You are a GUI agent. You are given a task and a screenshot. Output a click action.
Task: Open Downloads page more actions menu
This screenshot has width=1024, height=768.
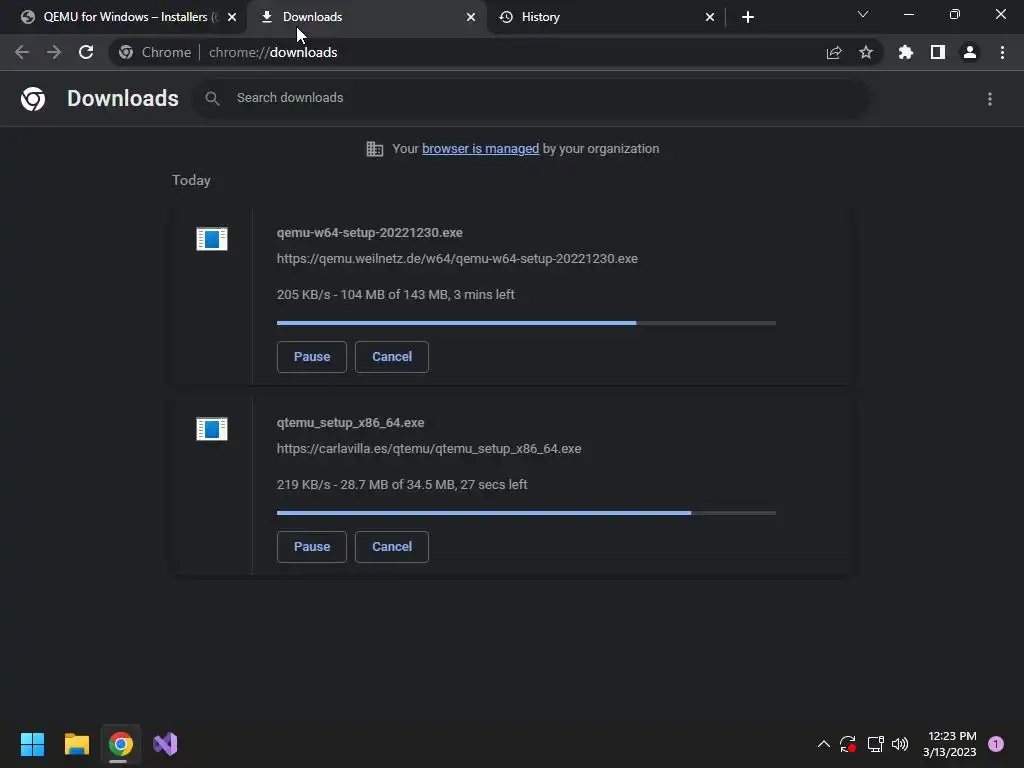tap(990, 99)
